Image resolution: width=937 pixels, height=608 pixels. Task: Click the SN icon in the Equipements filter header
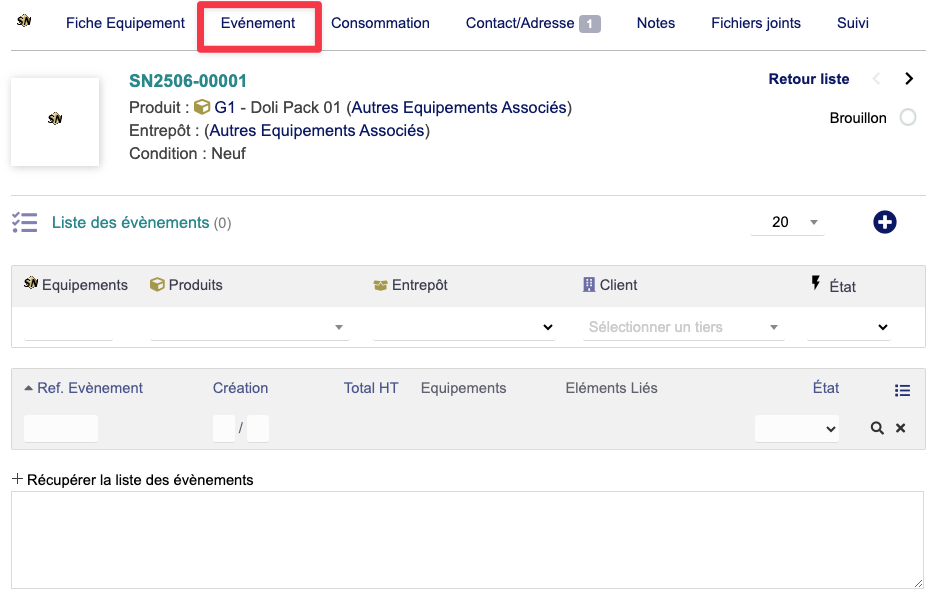(31, 283)
